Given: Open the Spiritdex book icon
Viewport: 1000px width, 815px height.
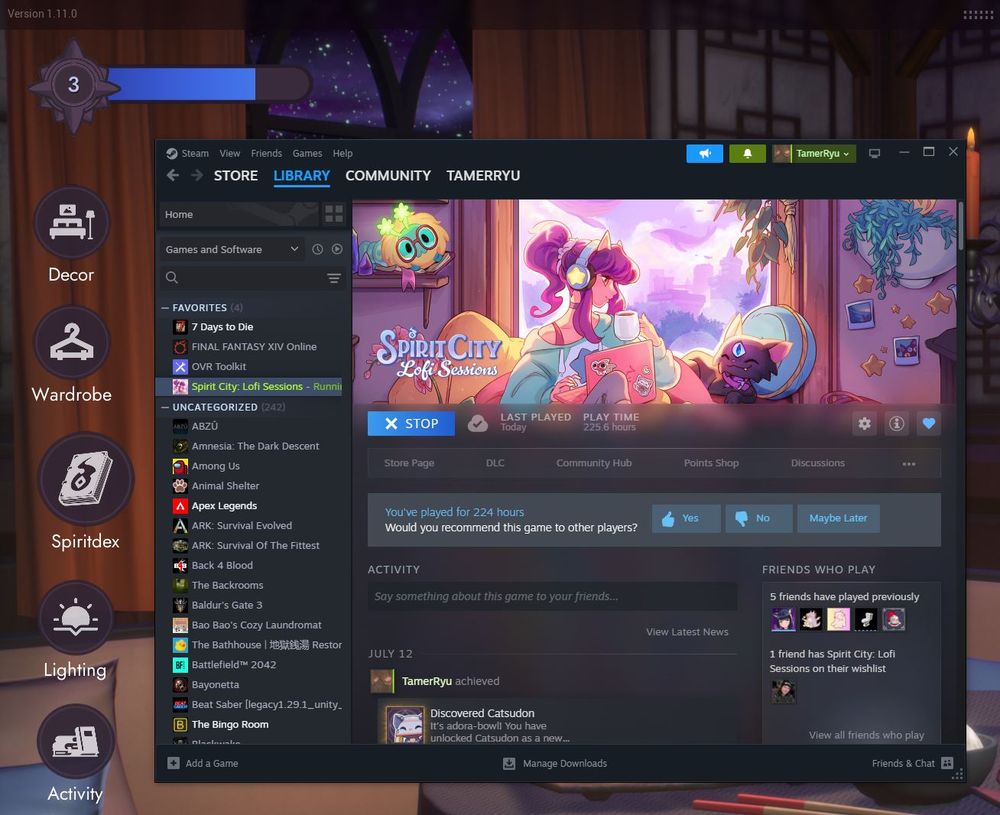Looking at the screenshot, I should 85,478.
